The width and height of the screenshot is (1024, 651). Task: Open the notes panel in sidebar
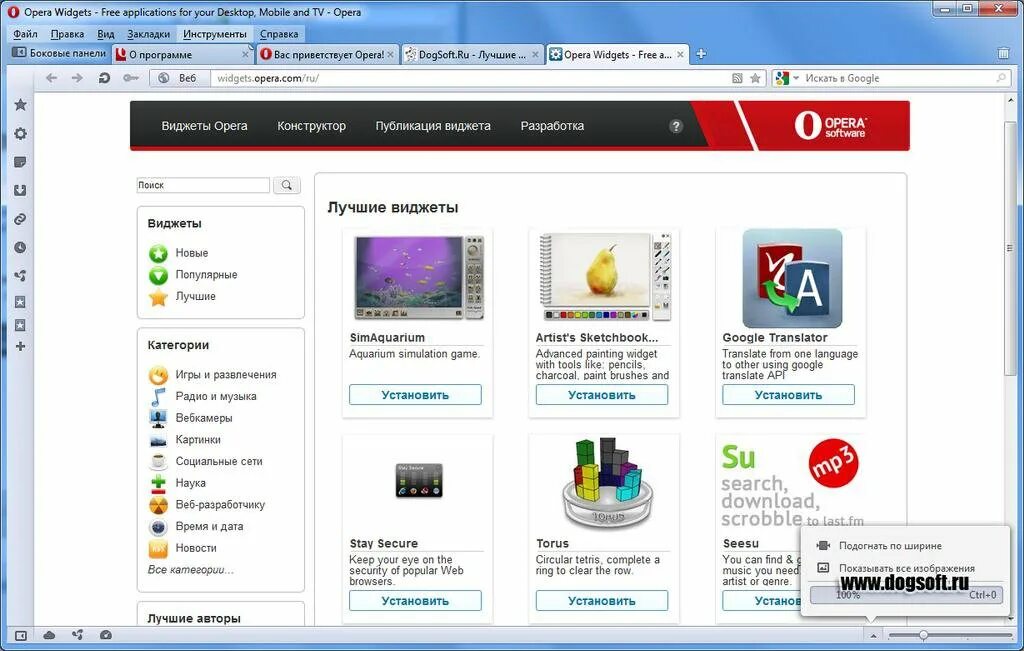tap(20, 162)
